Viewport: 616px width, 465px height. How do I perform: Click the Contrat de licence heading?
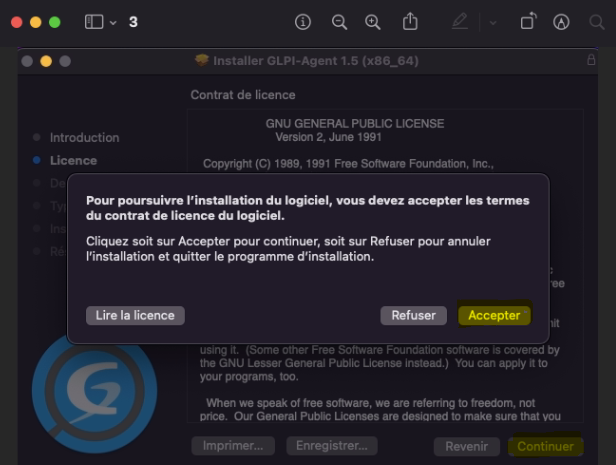pos(243,95)
